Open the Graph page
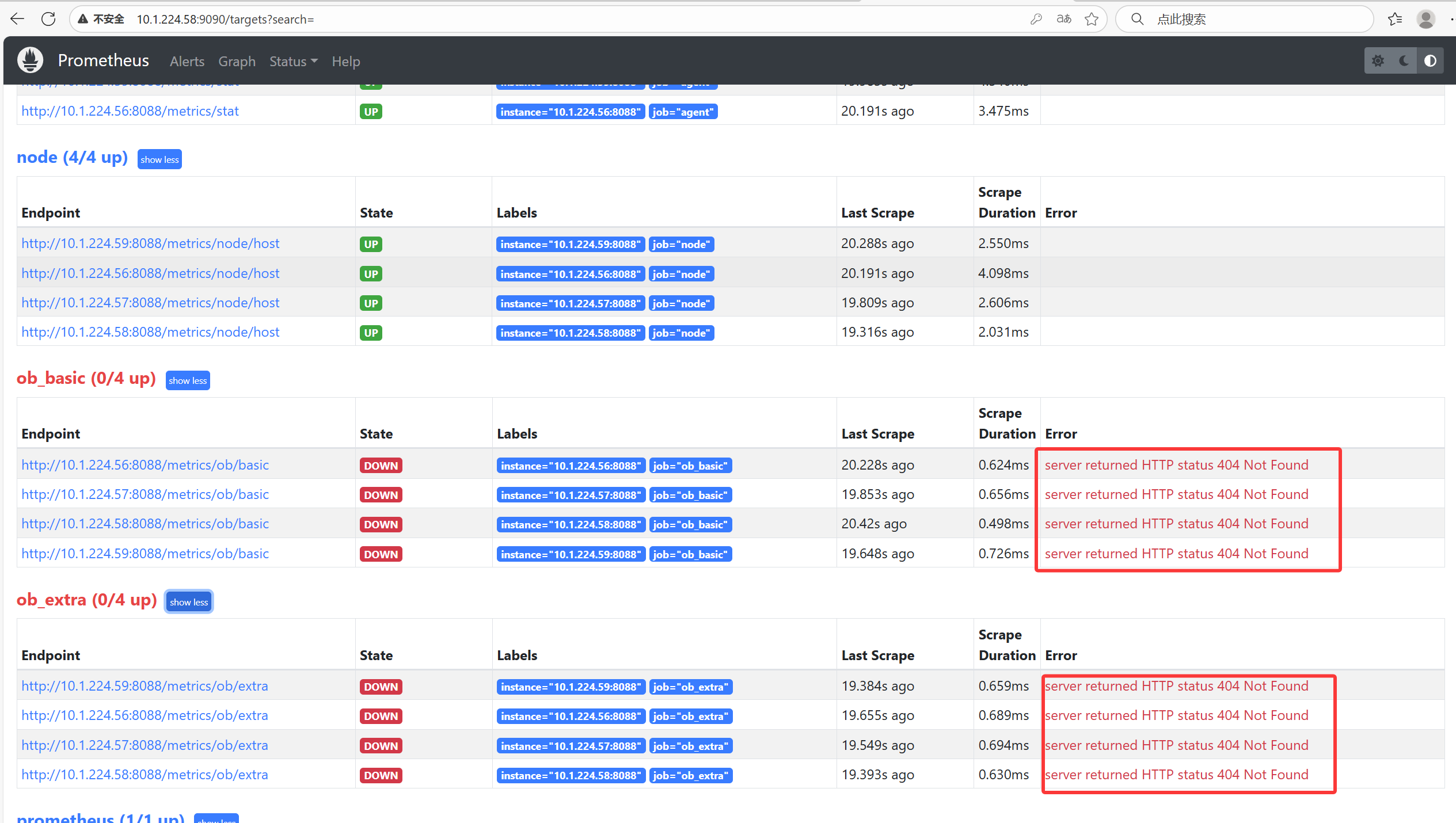This screenshot has width=1456, height=823. point(237,61)
